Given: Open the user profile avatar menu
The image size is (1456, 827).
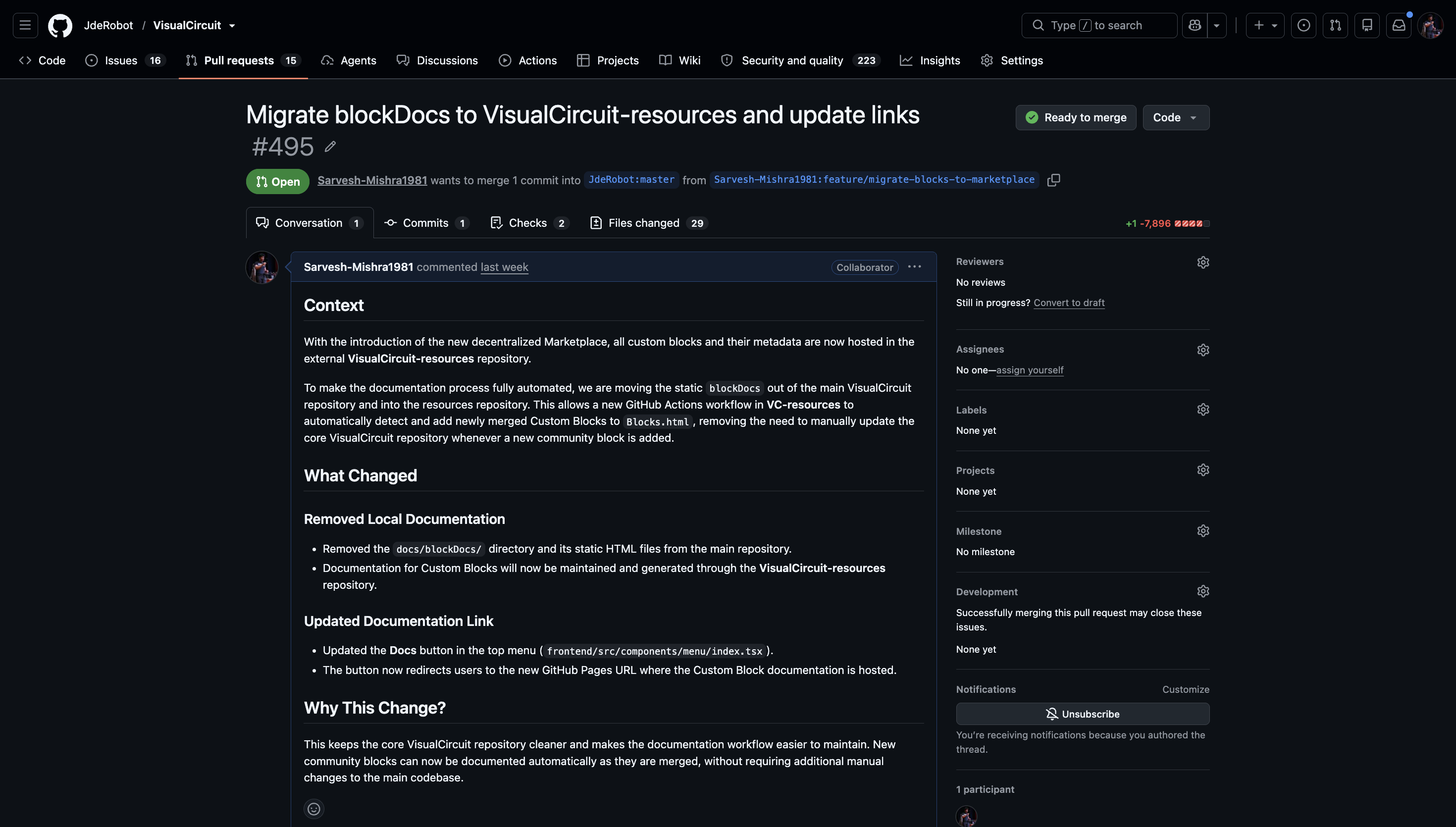Looking at the screenshot, I should click(x=1430, y=26).
